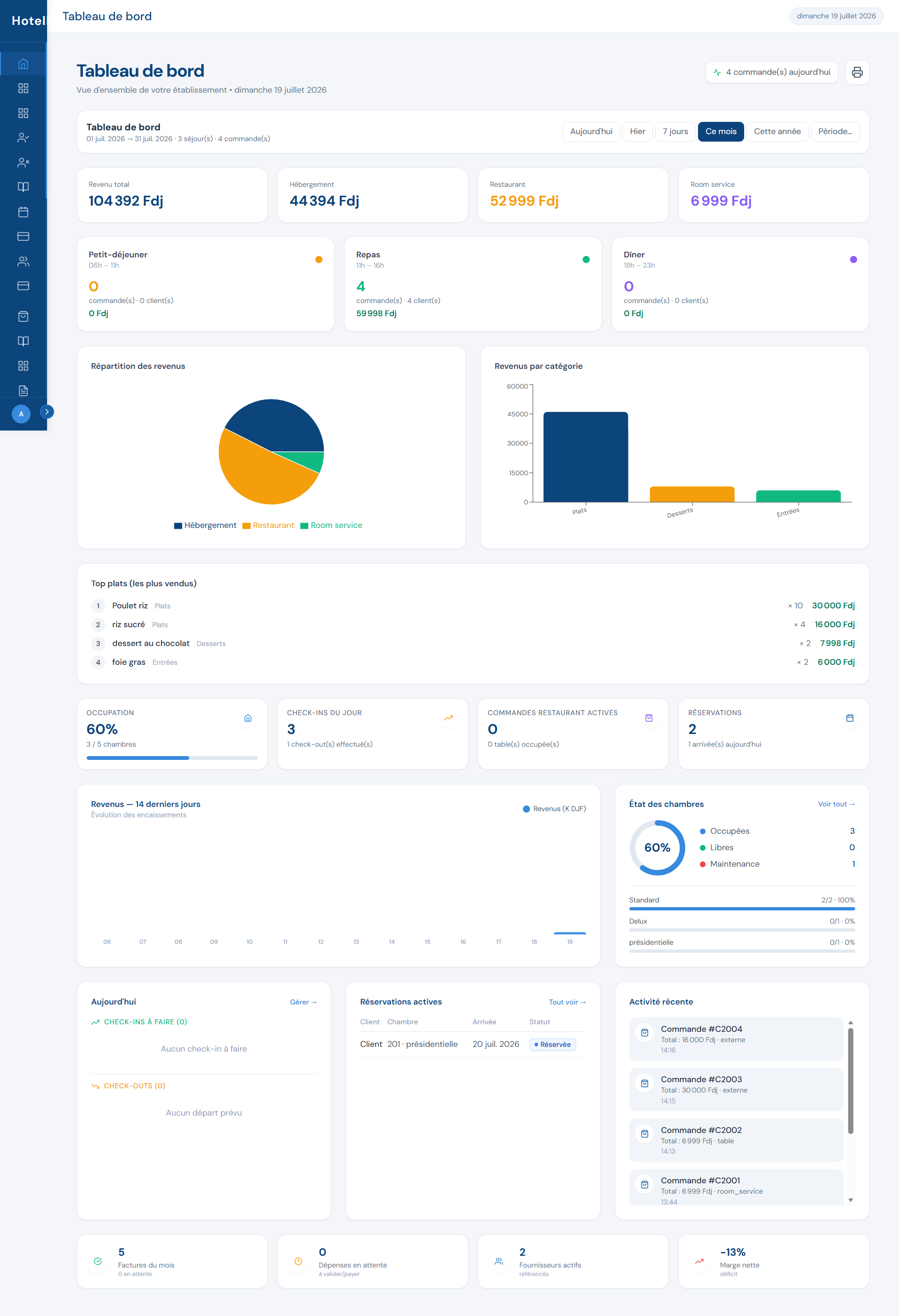Click the document report icon in sidebar
The image size is (899, 1316).
coord(23,391)
